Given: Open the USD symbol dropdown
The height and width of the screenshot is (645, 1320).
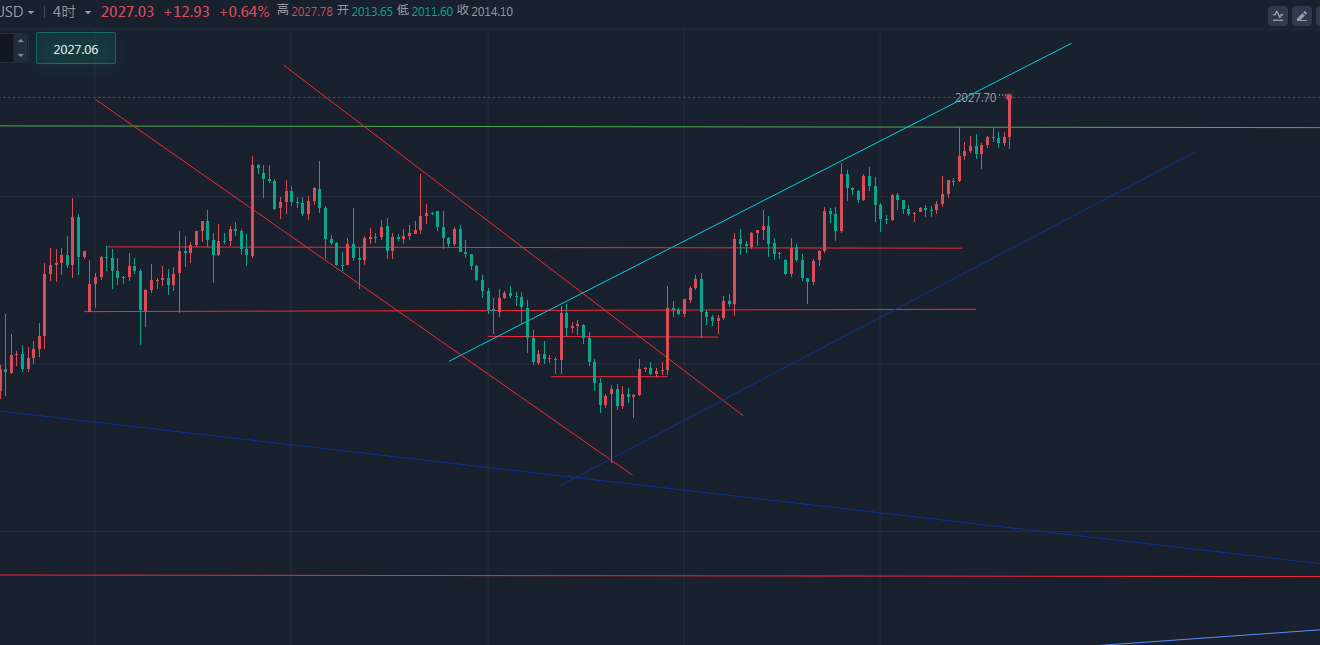Looking at the screenshot, I should point(18,12).
